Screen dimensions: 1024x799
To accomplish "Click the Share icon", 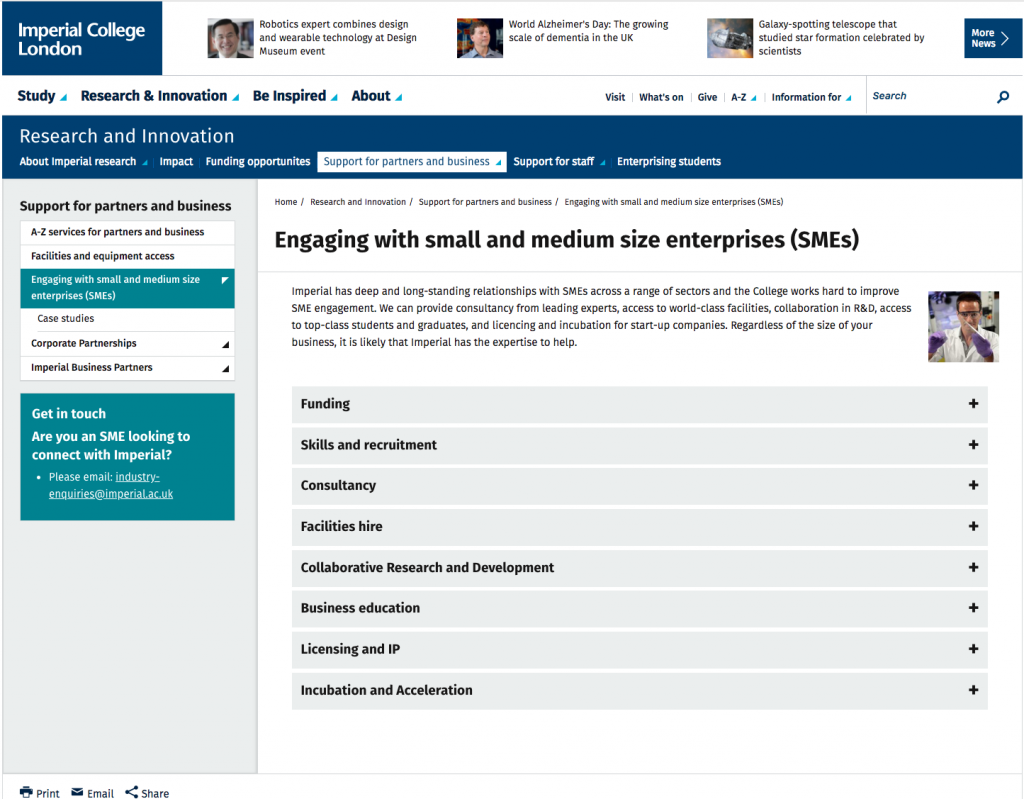I will point(131,793).
